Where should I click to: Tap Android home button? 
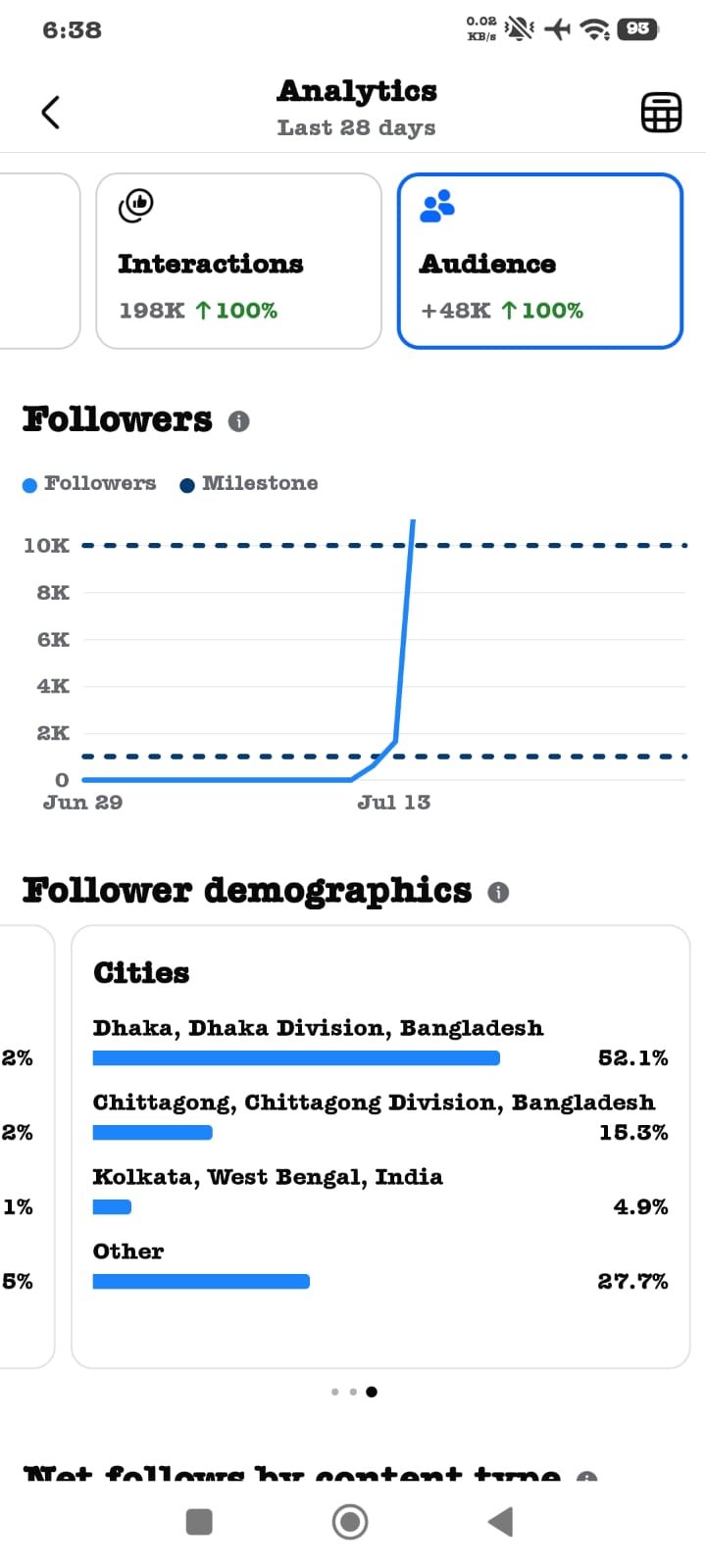pyautogui.click(x=350, y=1522)
